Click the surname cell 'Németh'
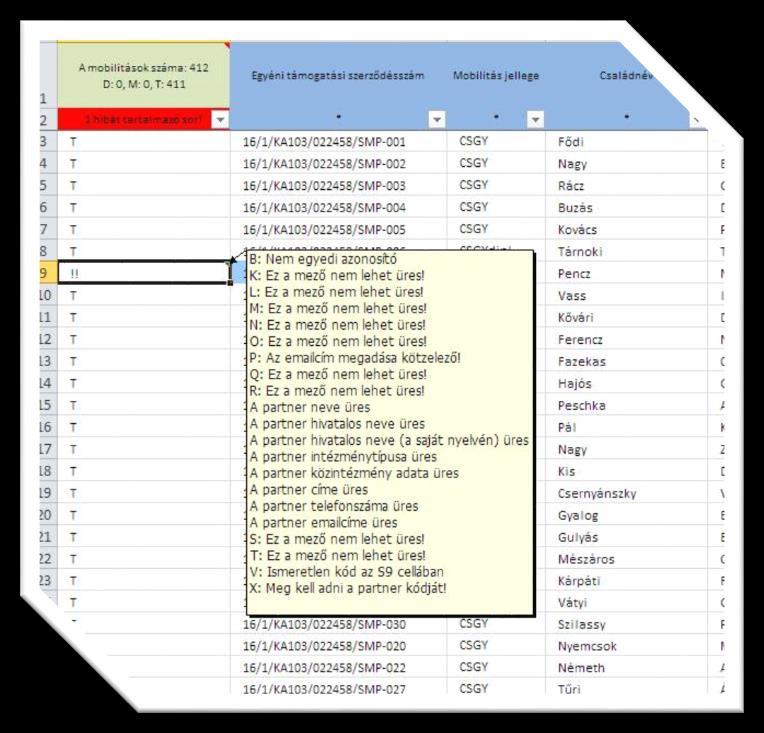 [x=626, y=668]
